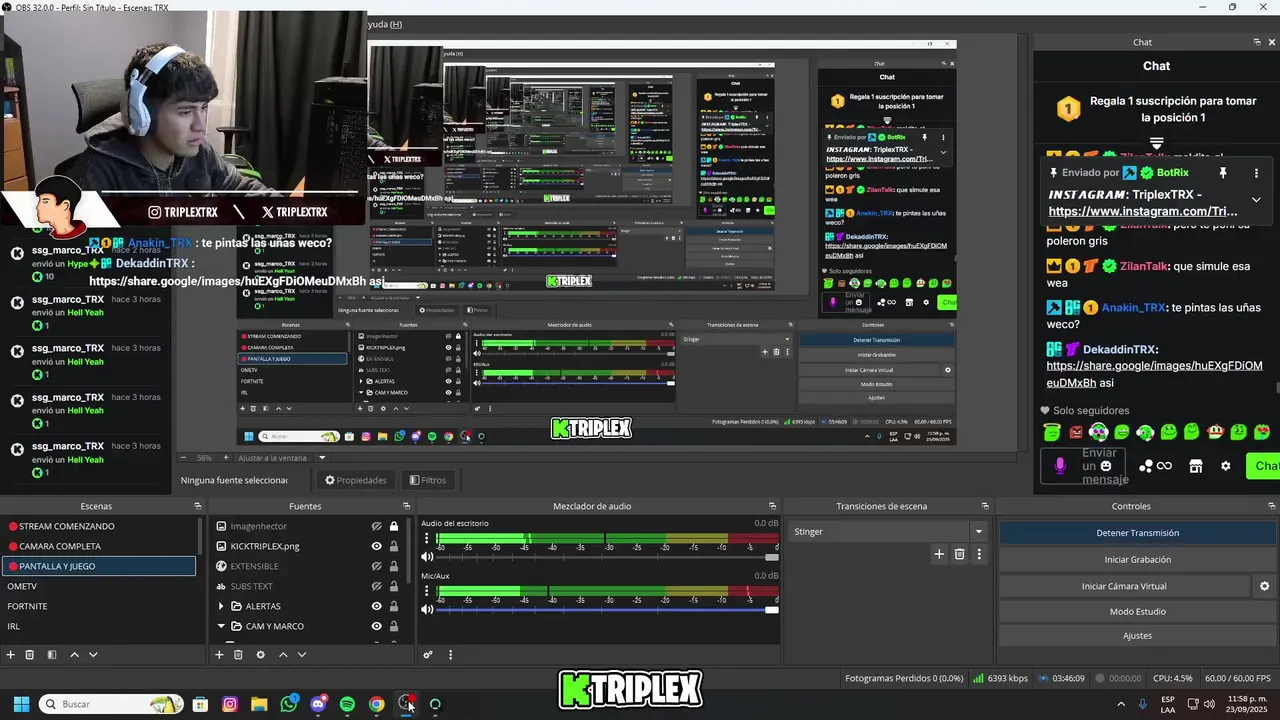This screenshot has width=1280, height=720.
Task: Undock the Escenas panel
Action: (x=197, y=506)
